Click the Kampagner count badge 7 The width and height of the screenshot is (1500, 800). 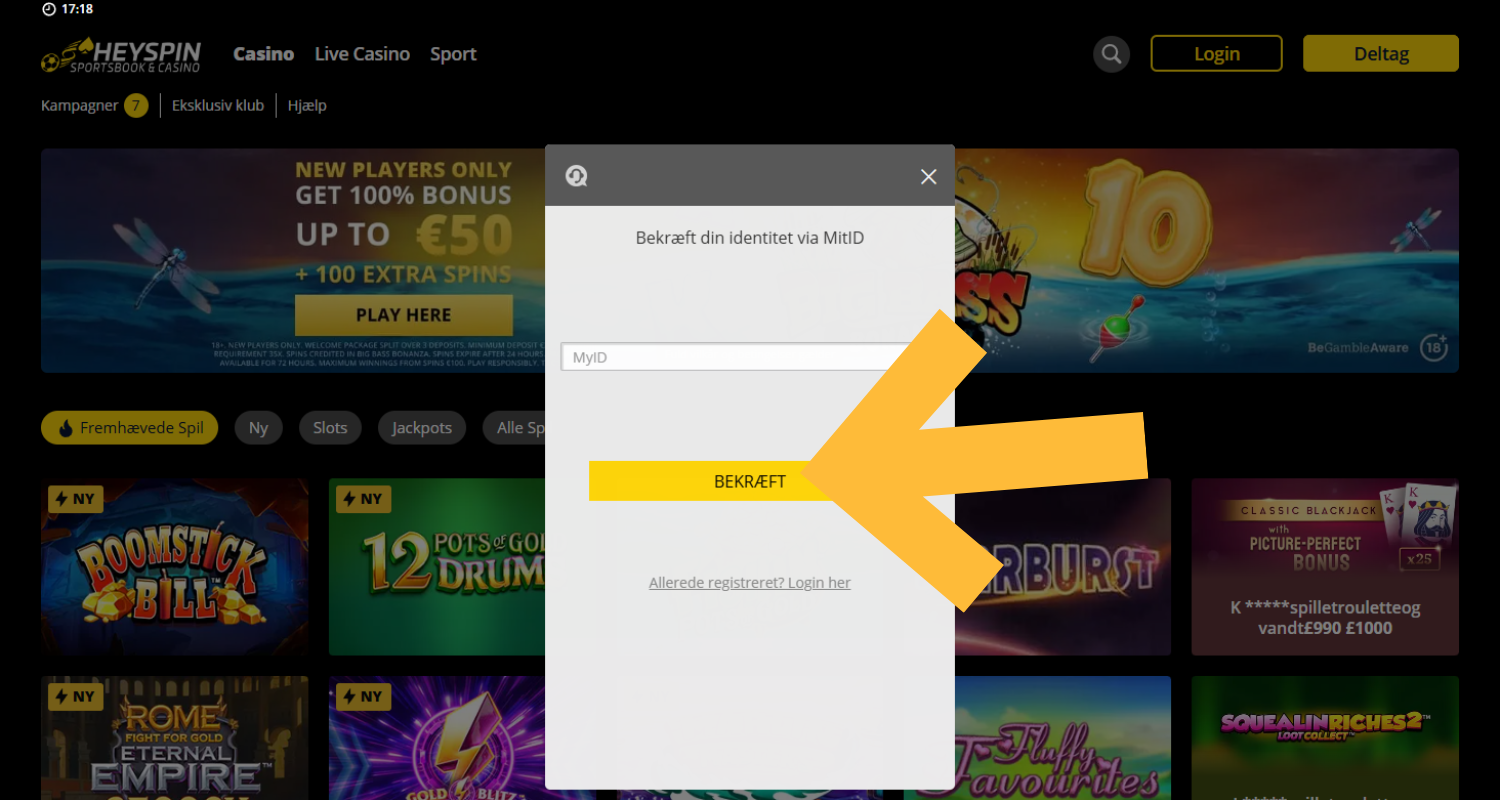(x=136, y=105)
